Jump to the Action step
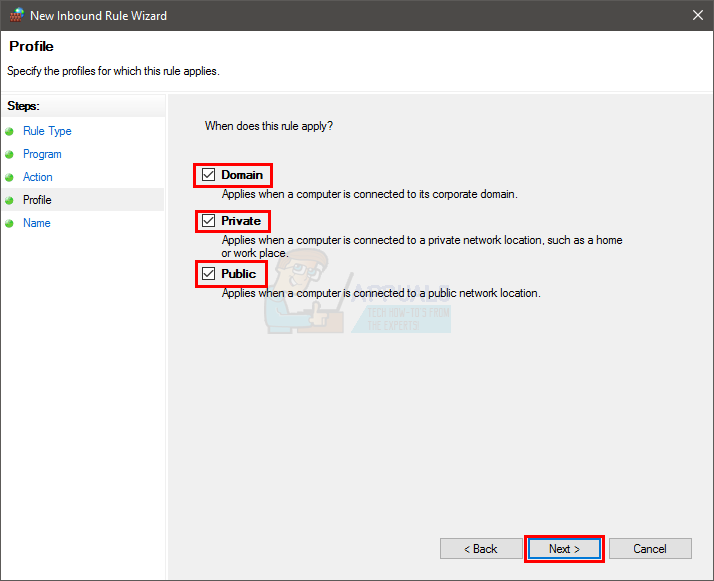714x581 pixels. point(38,177)
